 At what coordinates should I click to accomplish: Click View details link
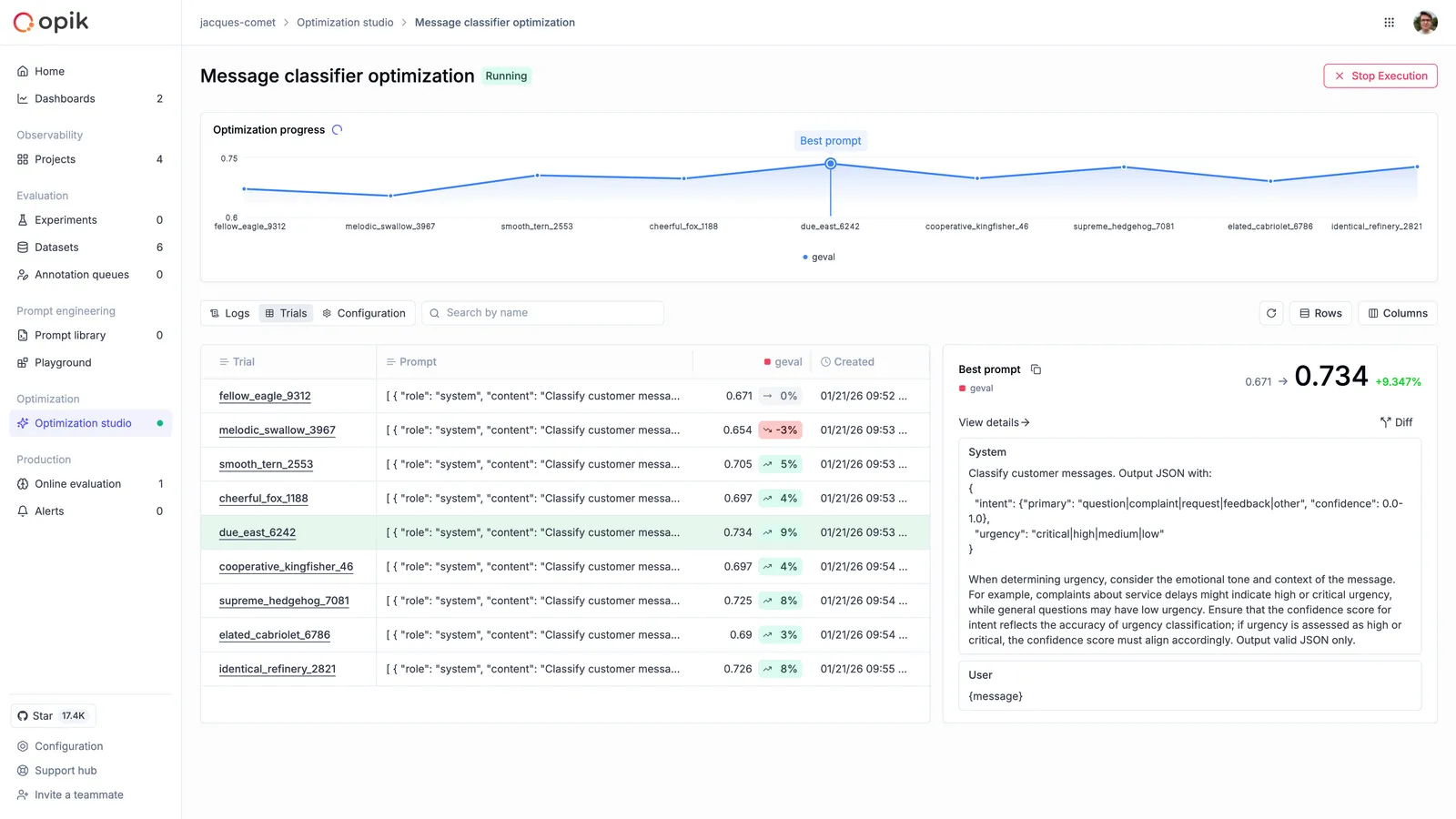click(x=994, y=422)
